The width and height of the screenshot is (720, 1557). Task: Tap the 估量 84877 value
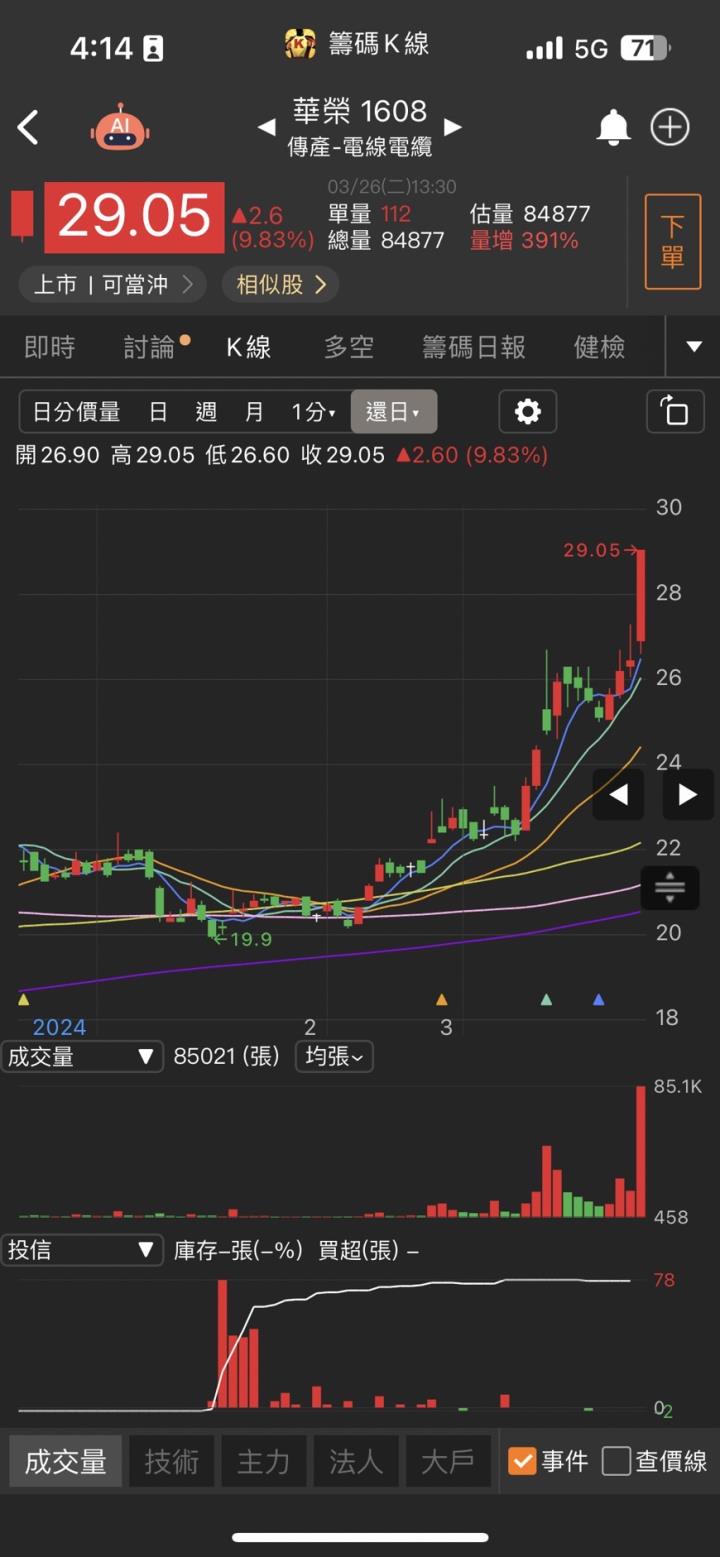click(x=530, y=214)
